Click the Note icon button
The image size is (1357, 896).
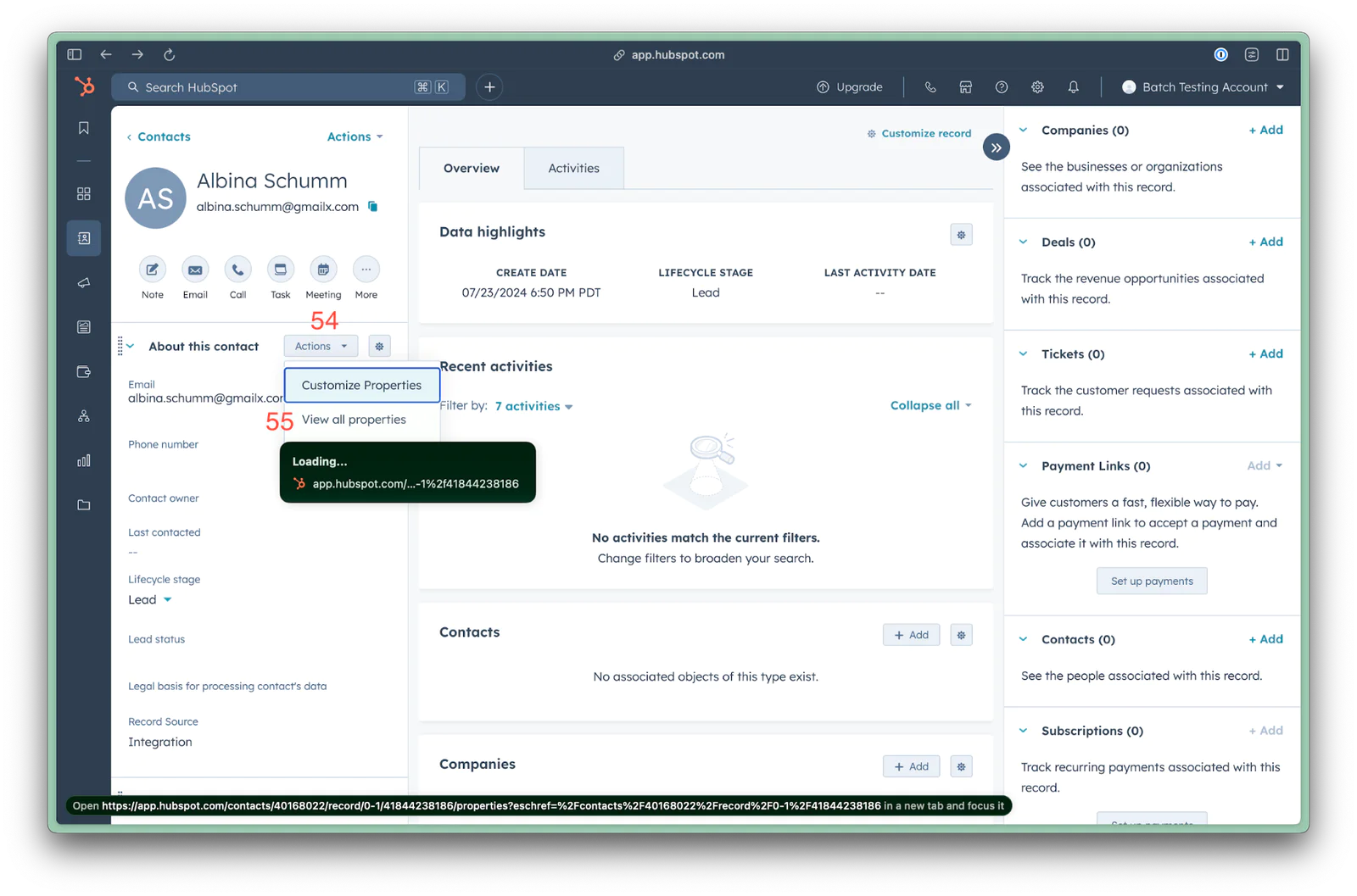click(x=153, y=270)
